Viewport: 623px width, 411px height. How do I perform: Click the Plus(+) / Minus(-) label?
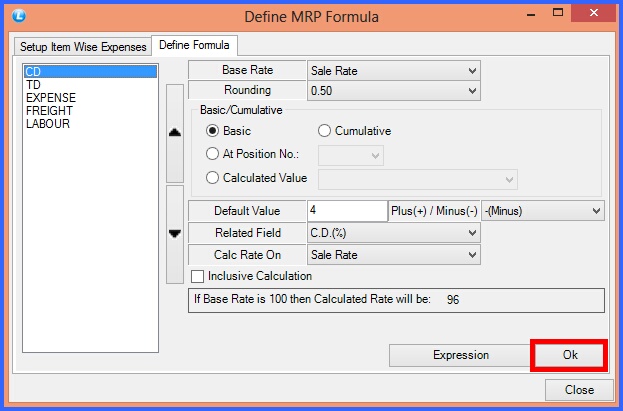point(434,211)
